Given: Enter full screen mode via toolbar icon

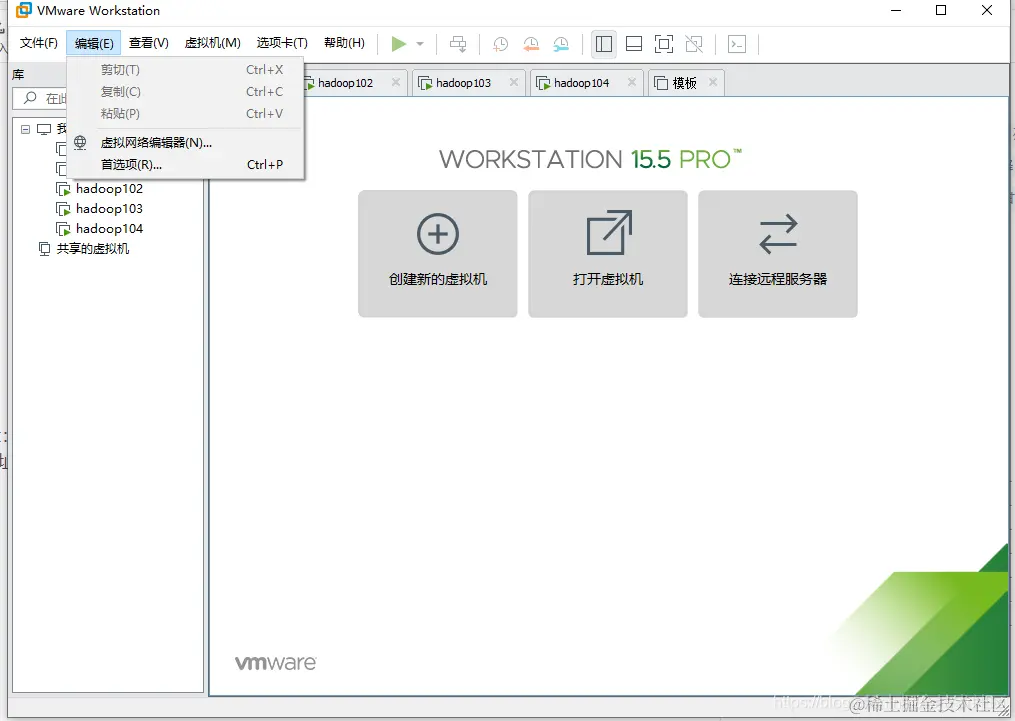Looking at the screenshot, I should click(x=664, y=44).
